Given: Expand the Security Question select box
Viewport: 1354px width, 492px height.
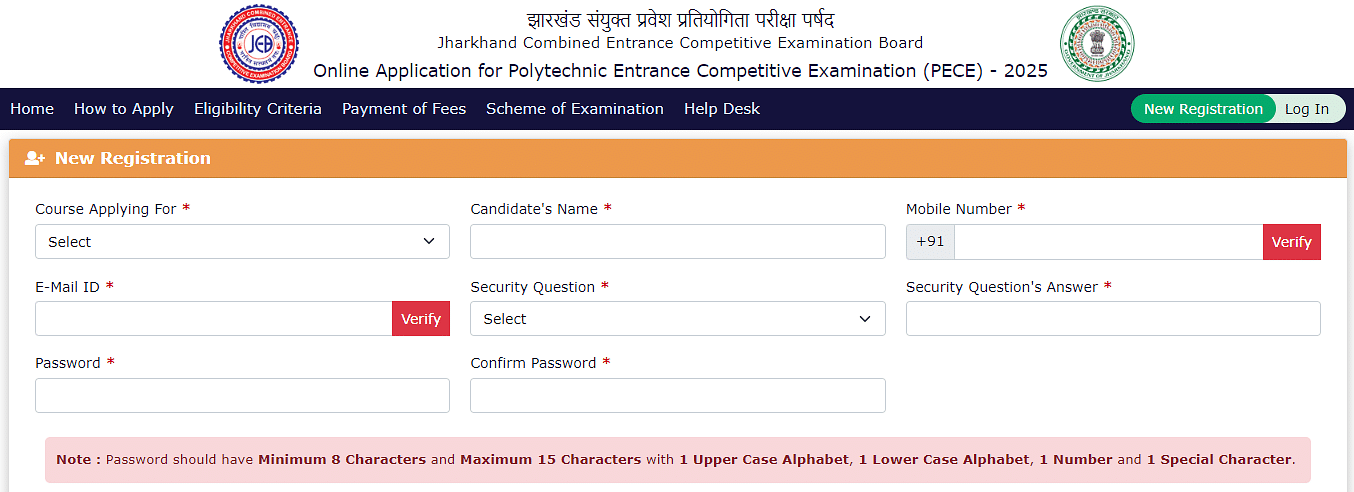Looking at the screenshot, I should point(677,319).
